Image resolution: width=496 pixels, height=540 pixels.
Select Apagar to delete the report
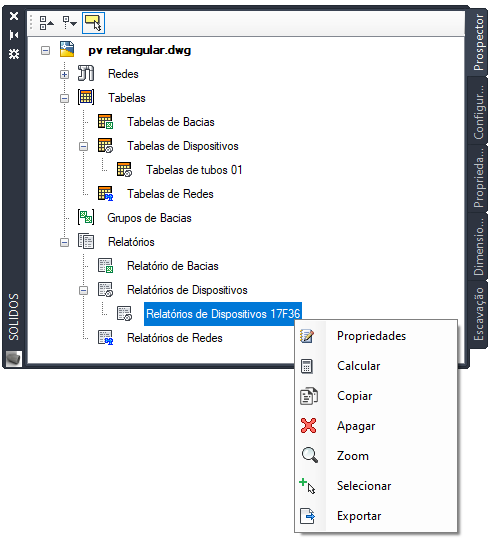(356, 426)
